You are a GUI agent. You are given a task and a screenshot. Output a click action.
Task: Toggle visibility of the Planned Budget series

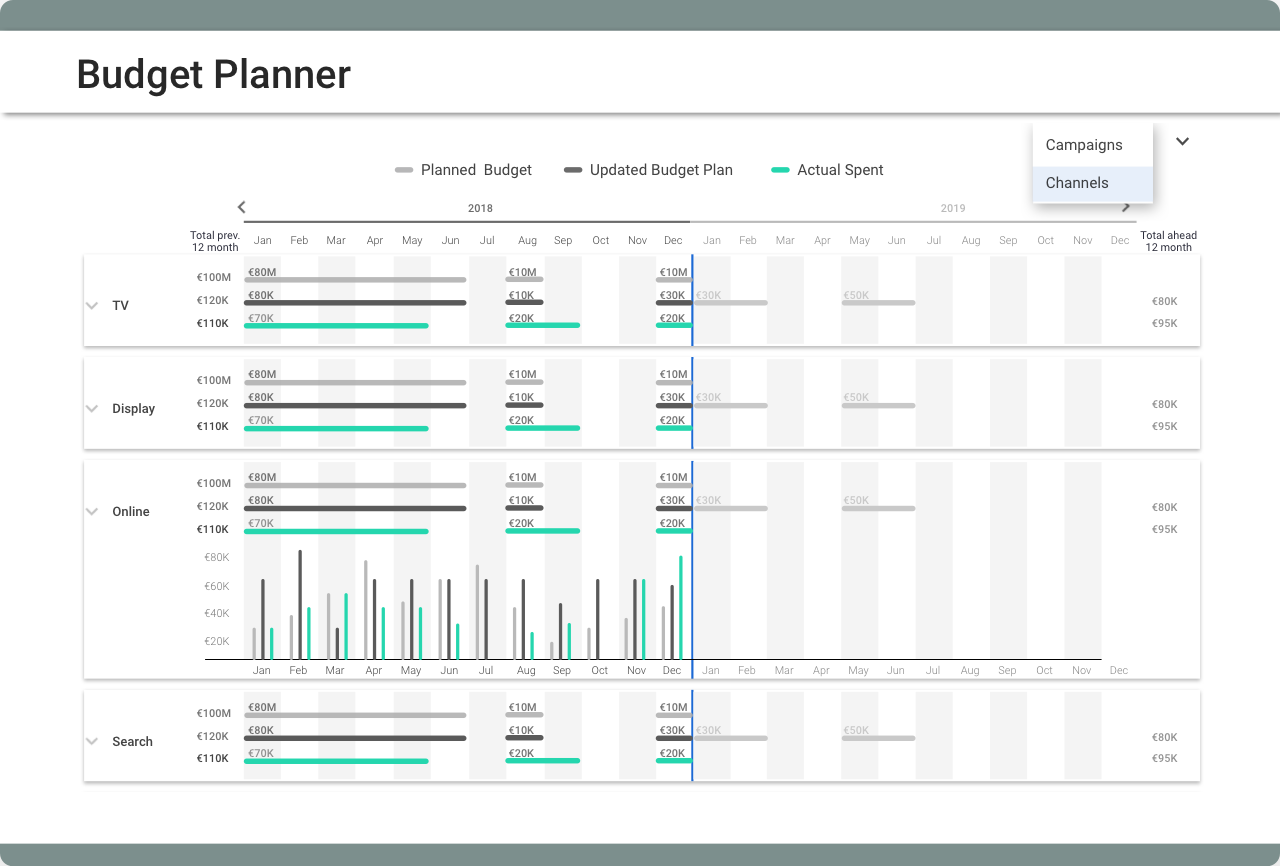[x=404, y=170]
